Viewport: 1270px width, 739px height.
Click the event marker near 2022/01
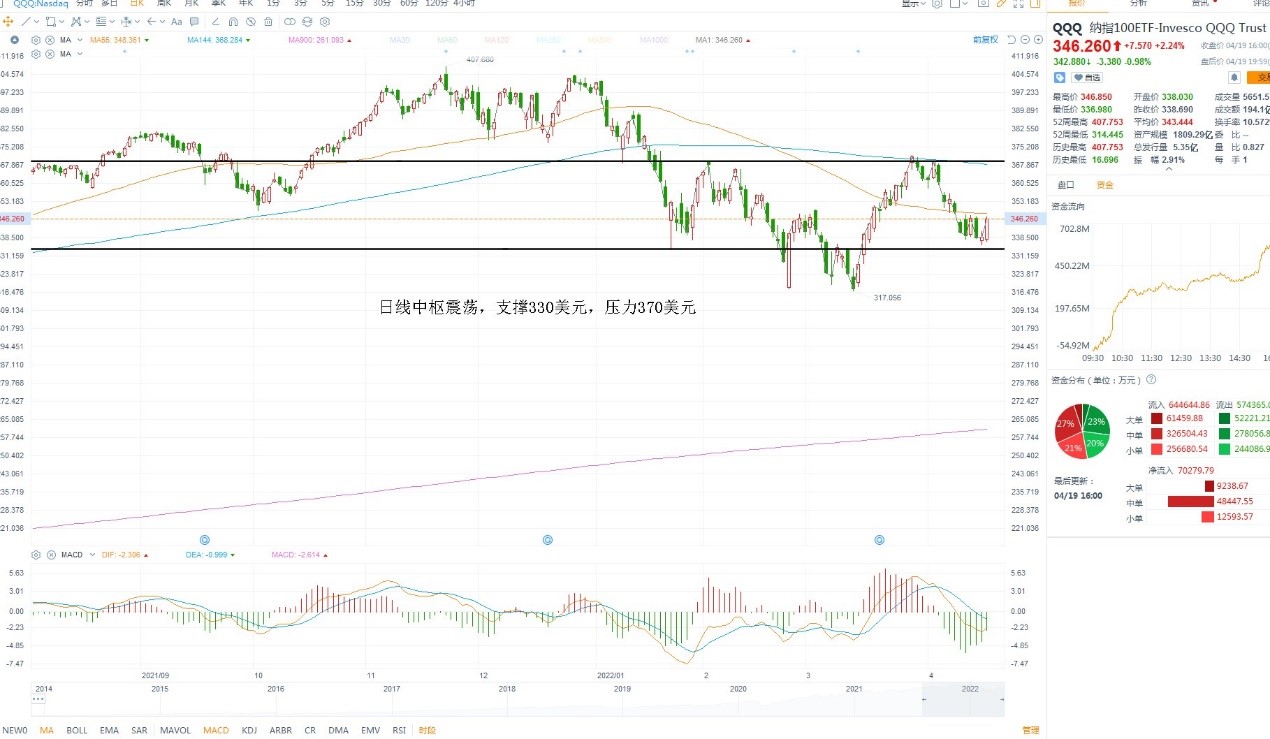[547, 539]
